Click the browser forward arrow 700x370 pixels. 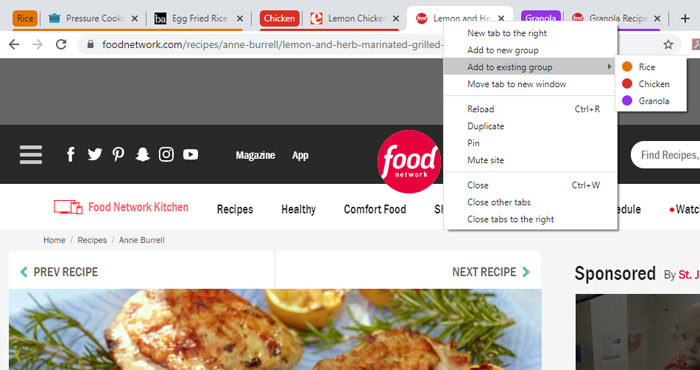[38, 44]
